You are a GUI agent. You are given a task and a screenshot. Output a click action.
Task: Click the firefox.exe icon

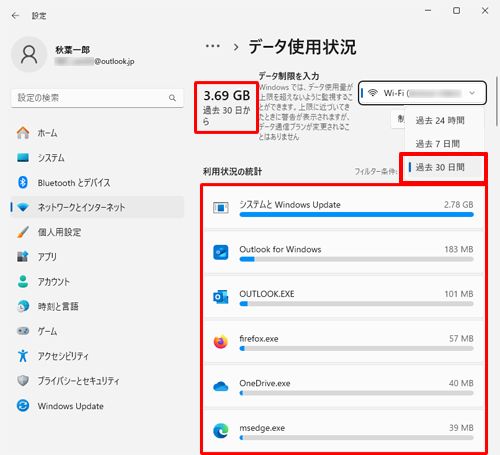(x=221, y=342)
